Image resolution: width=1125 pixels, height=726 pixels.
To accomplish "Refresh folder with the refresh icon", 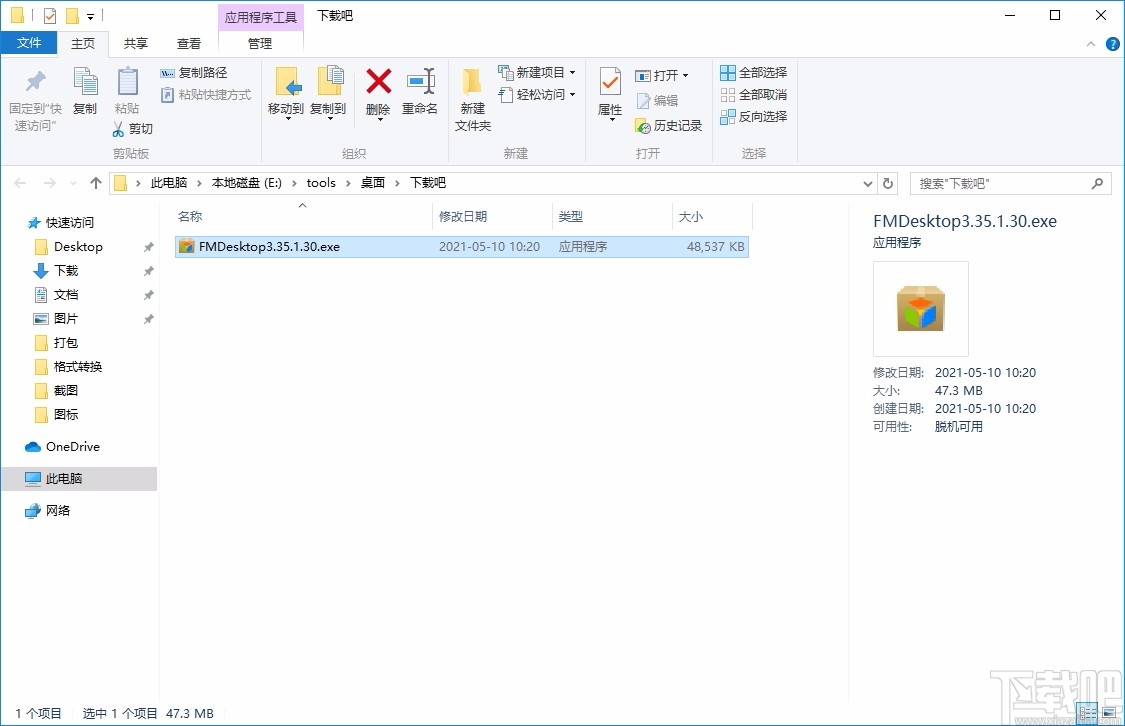I will tap(888, 183).
